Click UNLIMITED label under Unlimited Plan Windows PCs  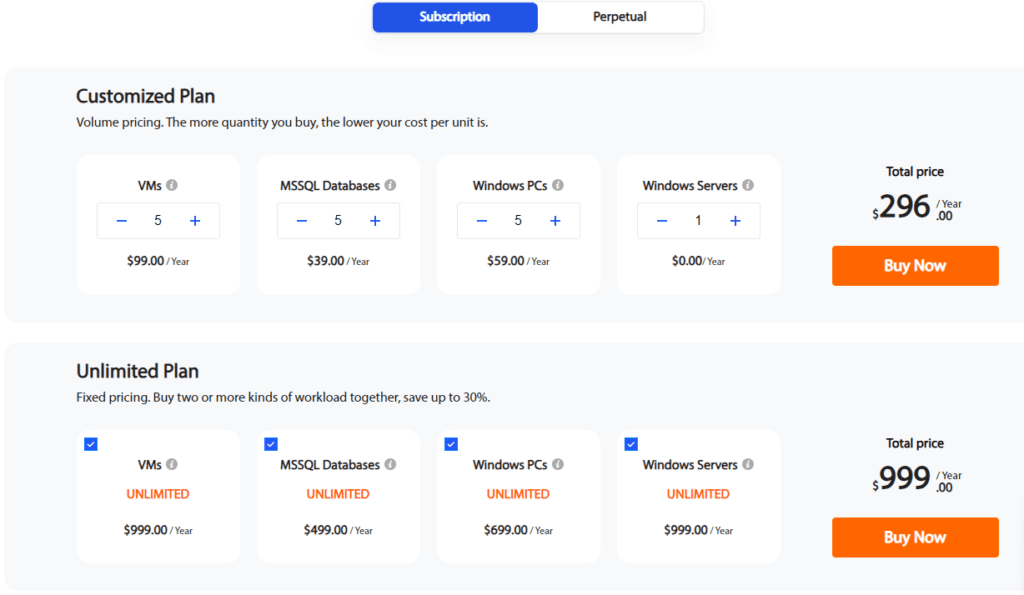[519, 494]
